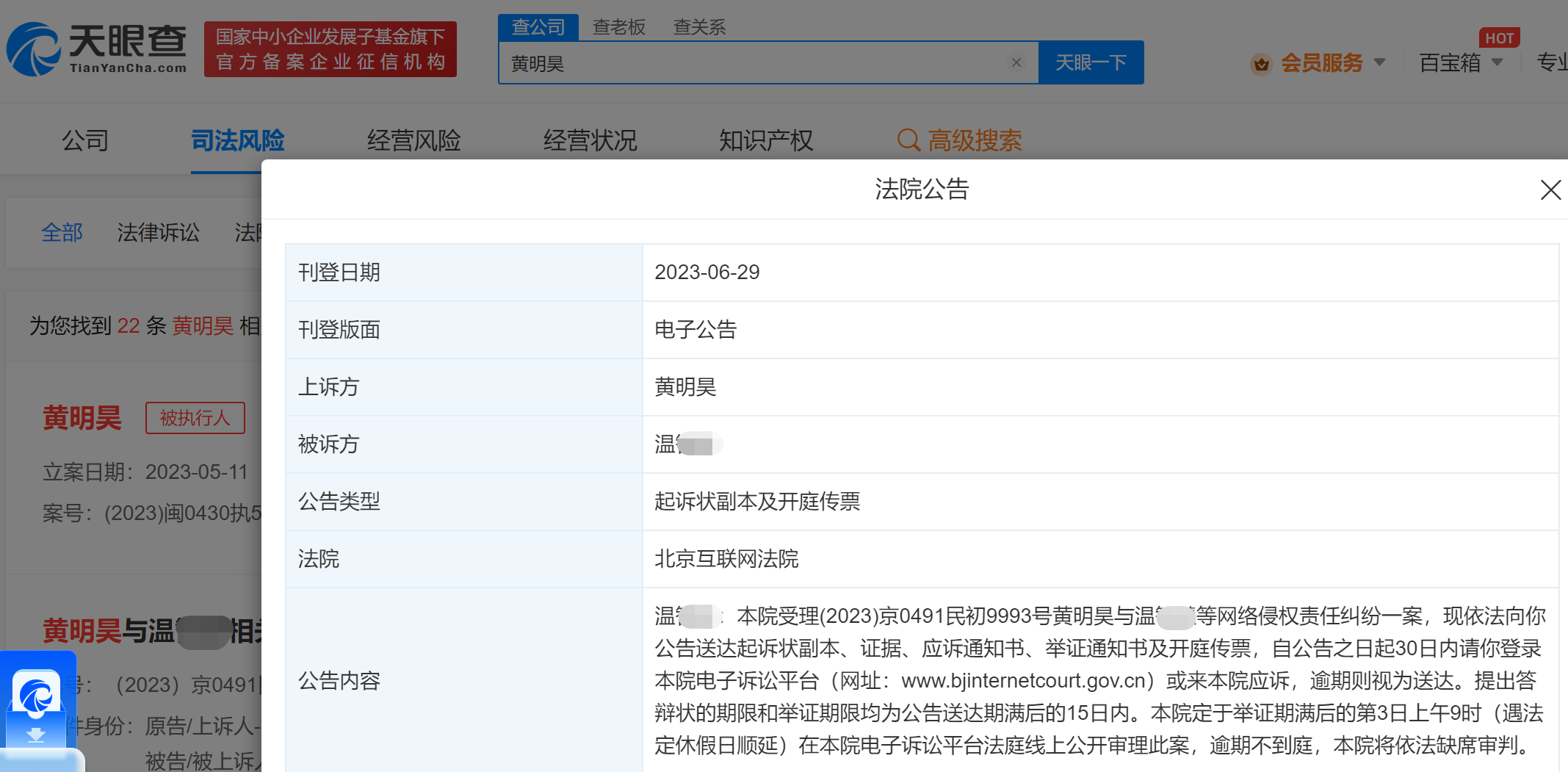Click the member service crown icon
Image resolution: width=1568 pixels, height=772 pixels.
pos(1261,64)
